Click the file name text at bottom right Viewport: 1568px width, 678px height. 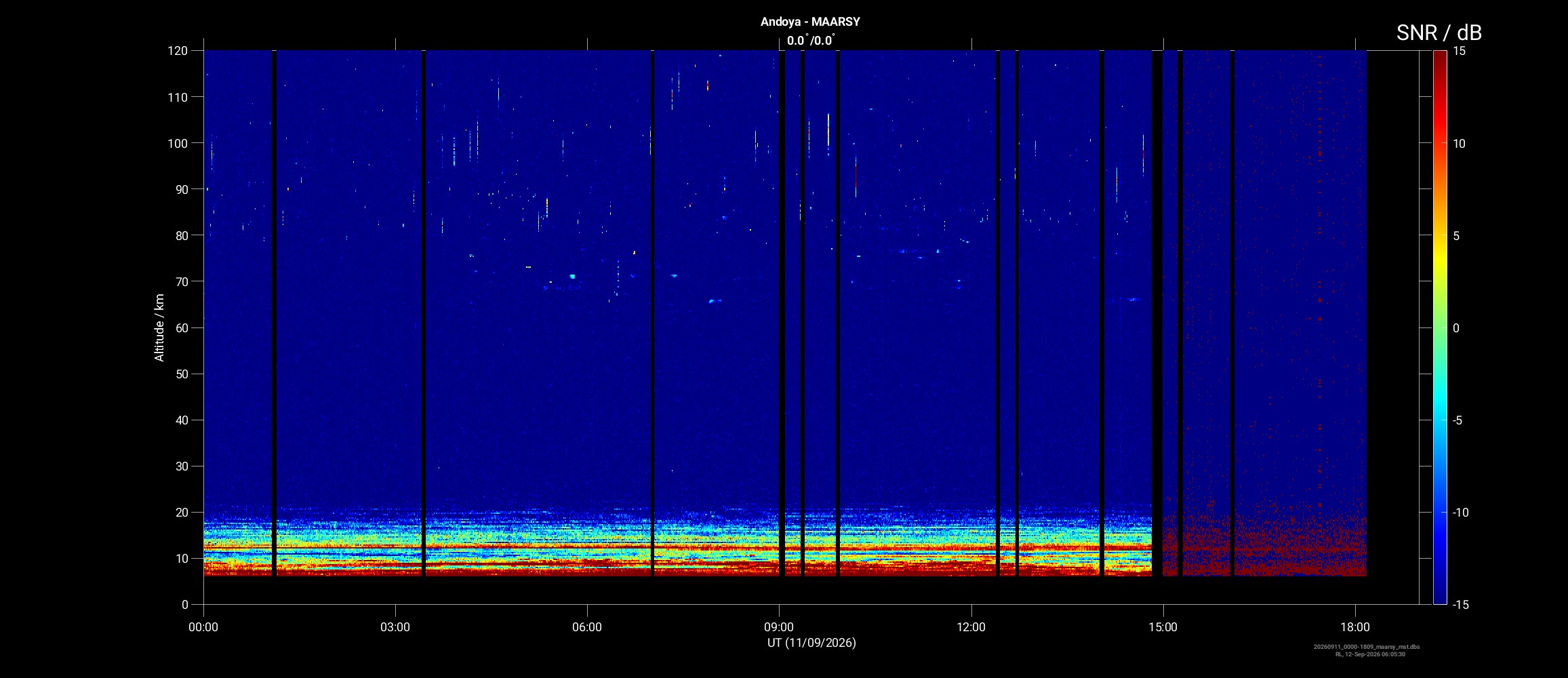point(1367,647)
